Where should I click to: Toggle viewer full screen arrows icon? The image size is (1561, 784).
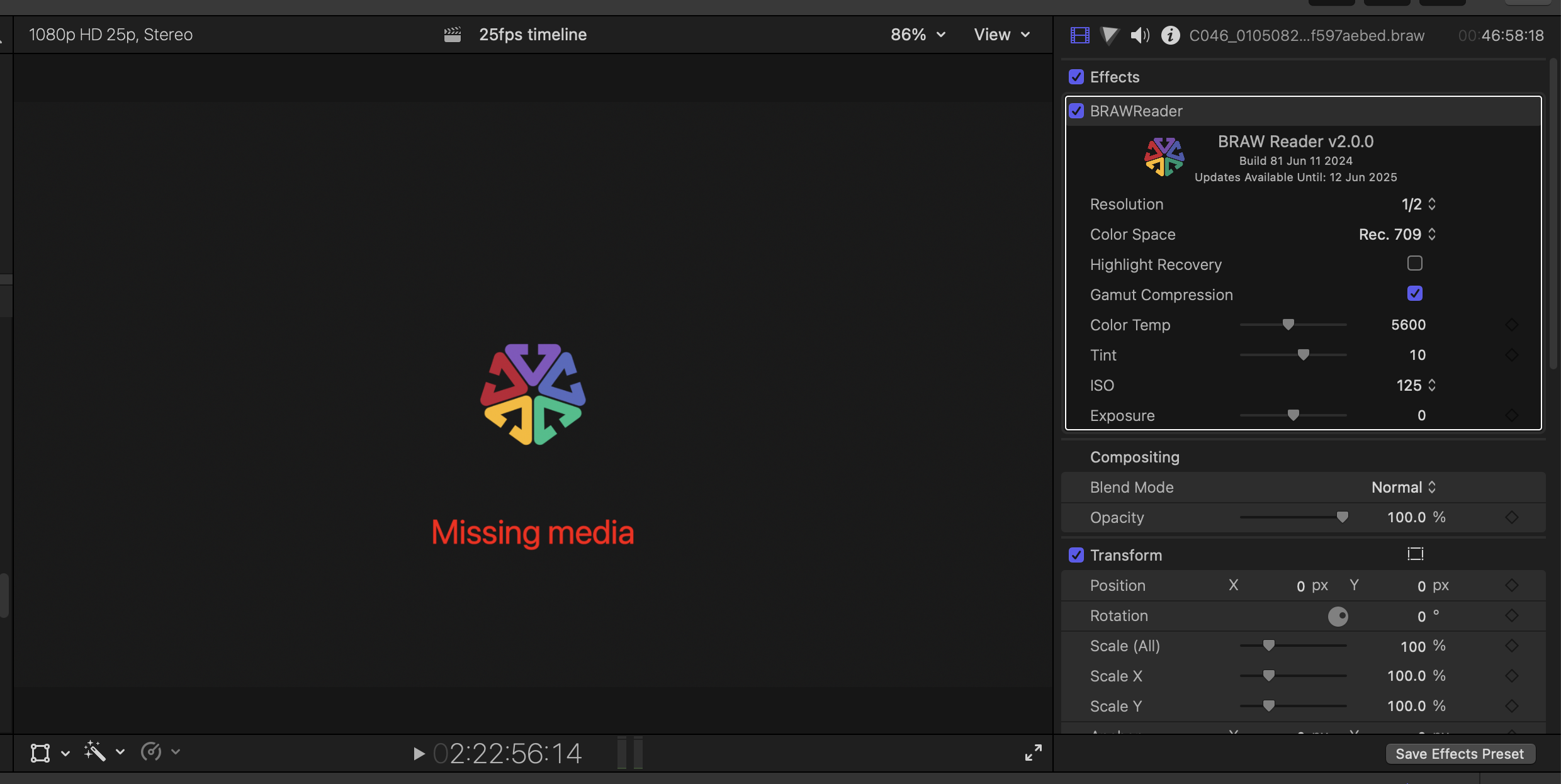click(x=1033, y=753)
